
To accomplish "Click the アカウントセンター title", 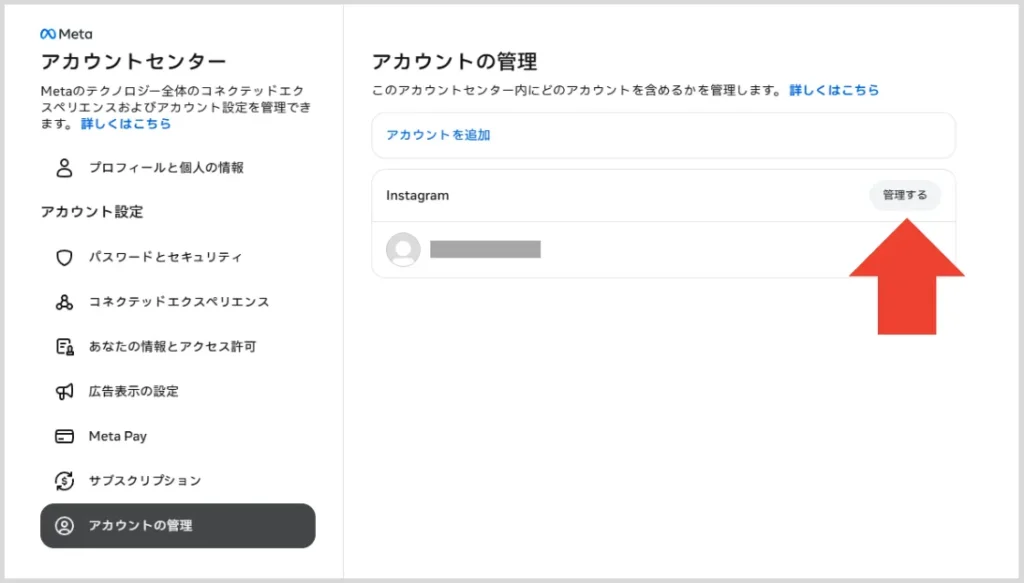I will (133, 61).
